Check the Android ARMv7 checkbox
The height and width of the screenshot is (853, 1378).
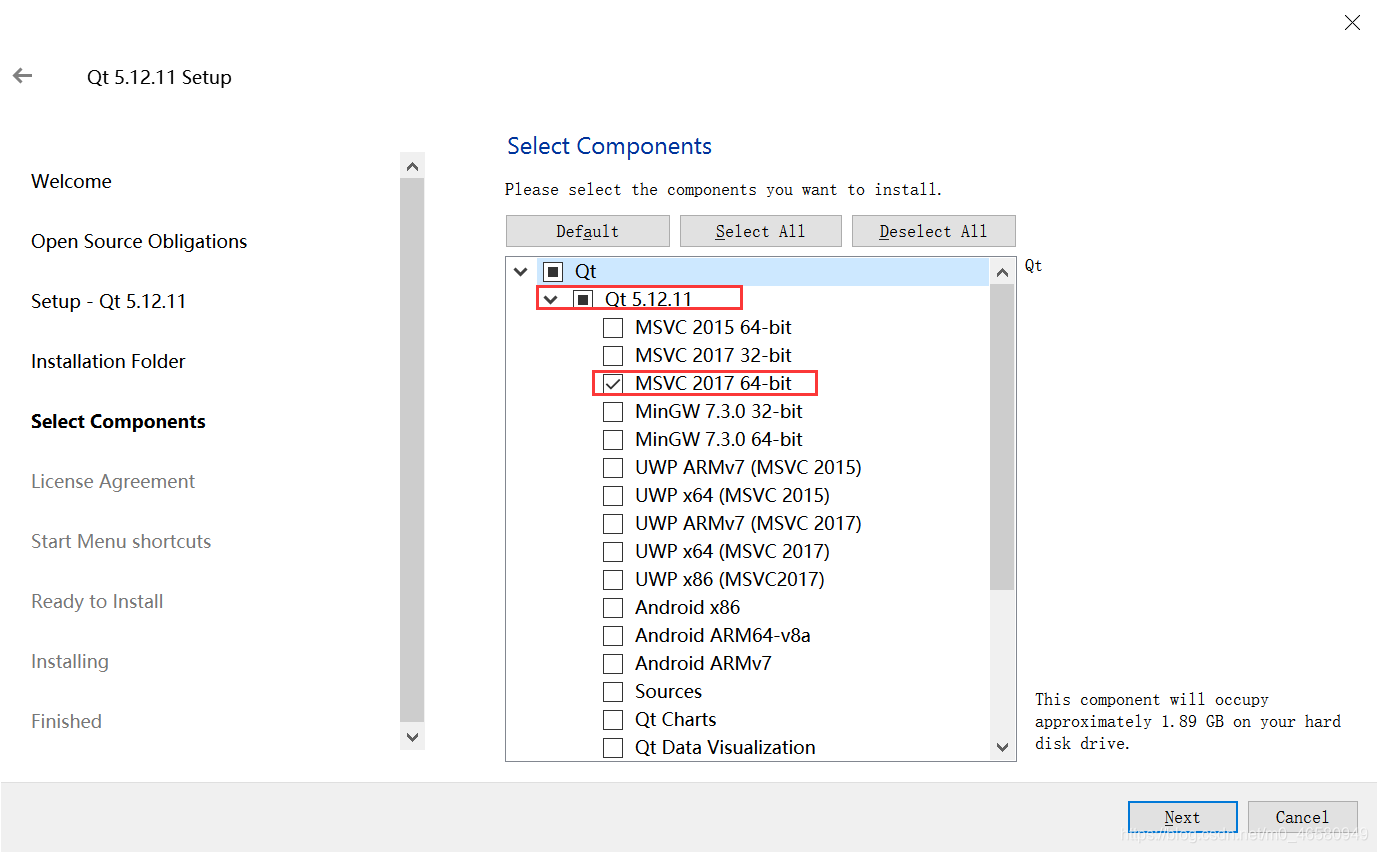[613, 663]
